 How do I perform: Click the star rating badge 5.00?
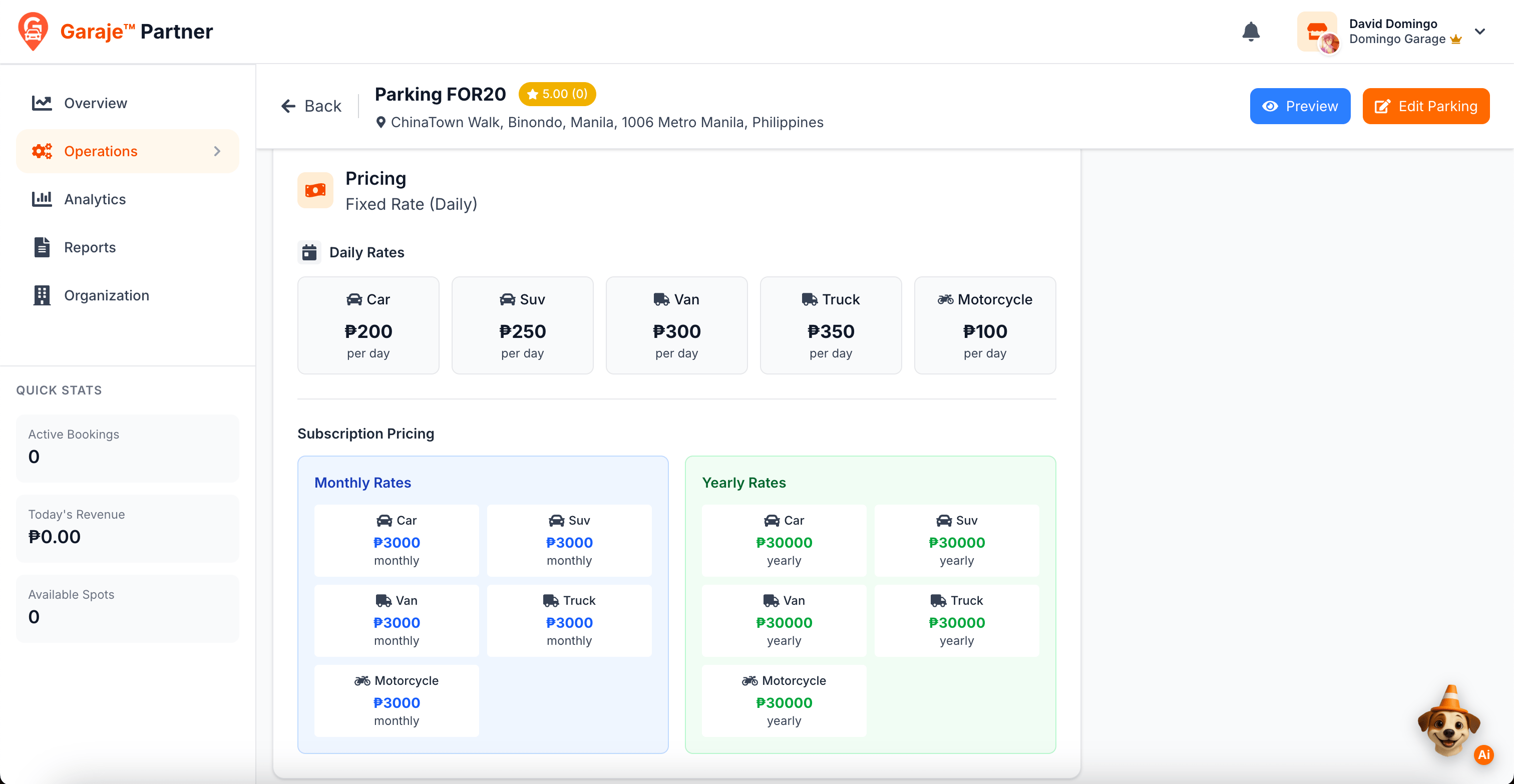557,94
